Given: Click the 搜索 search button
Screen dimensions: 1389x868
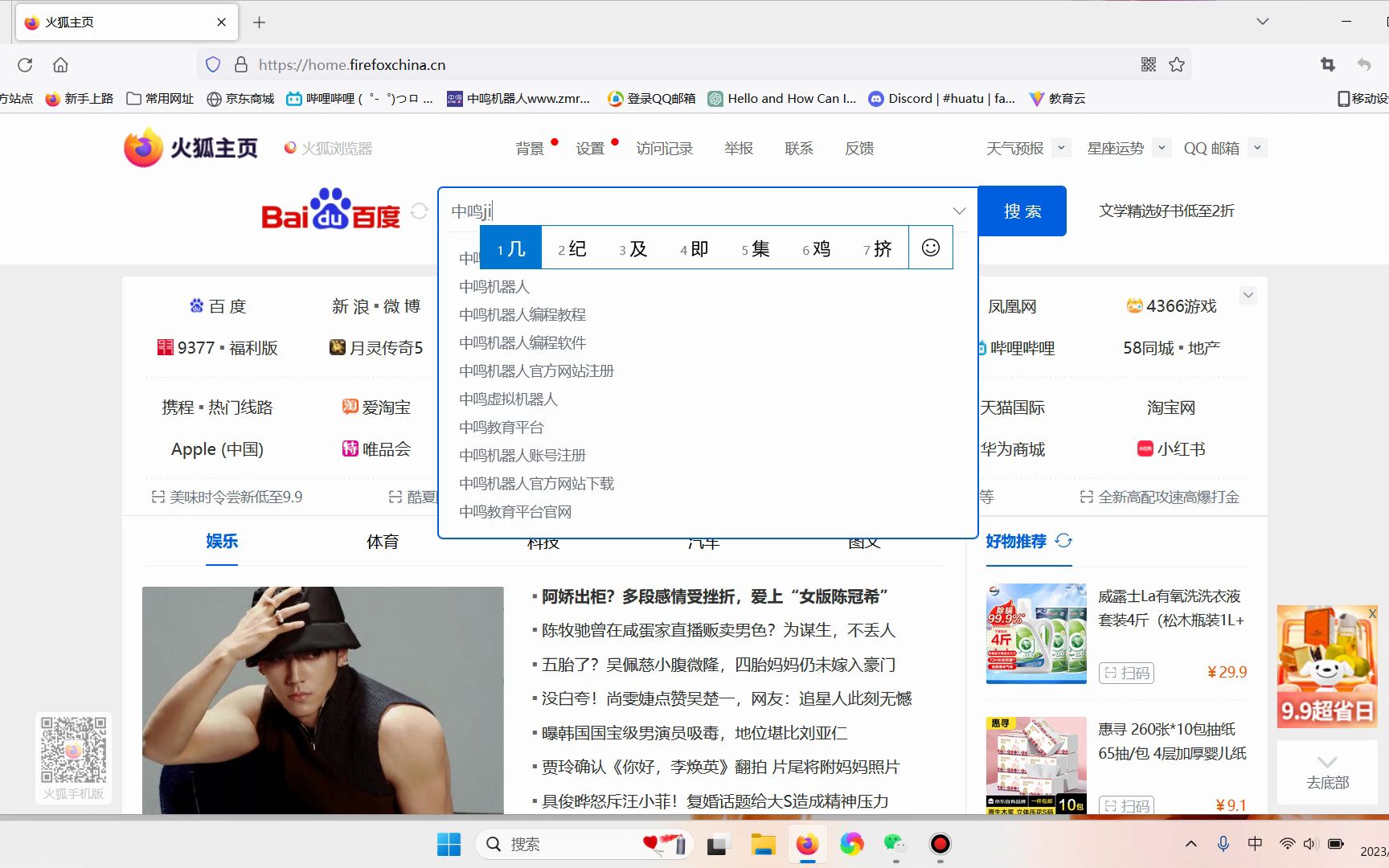Looking at the screenshot, I should click(x=1022, y=211).
